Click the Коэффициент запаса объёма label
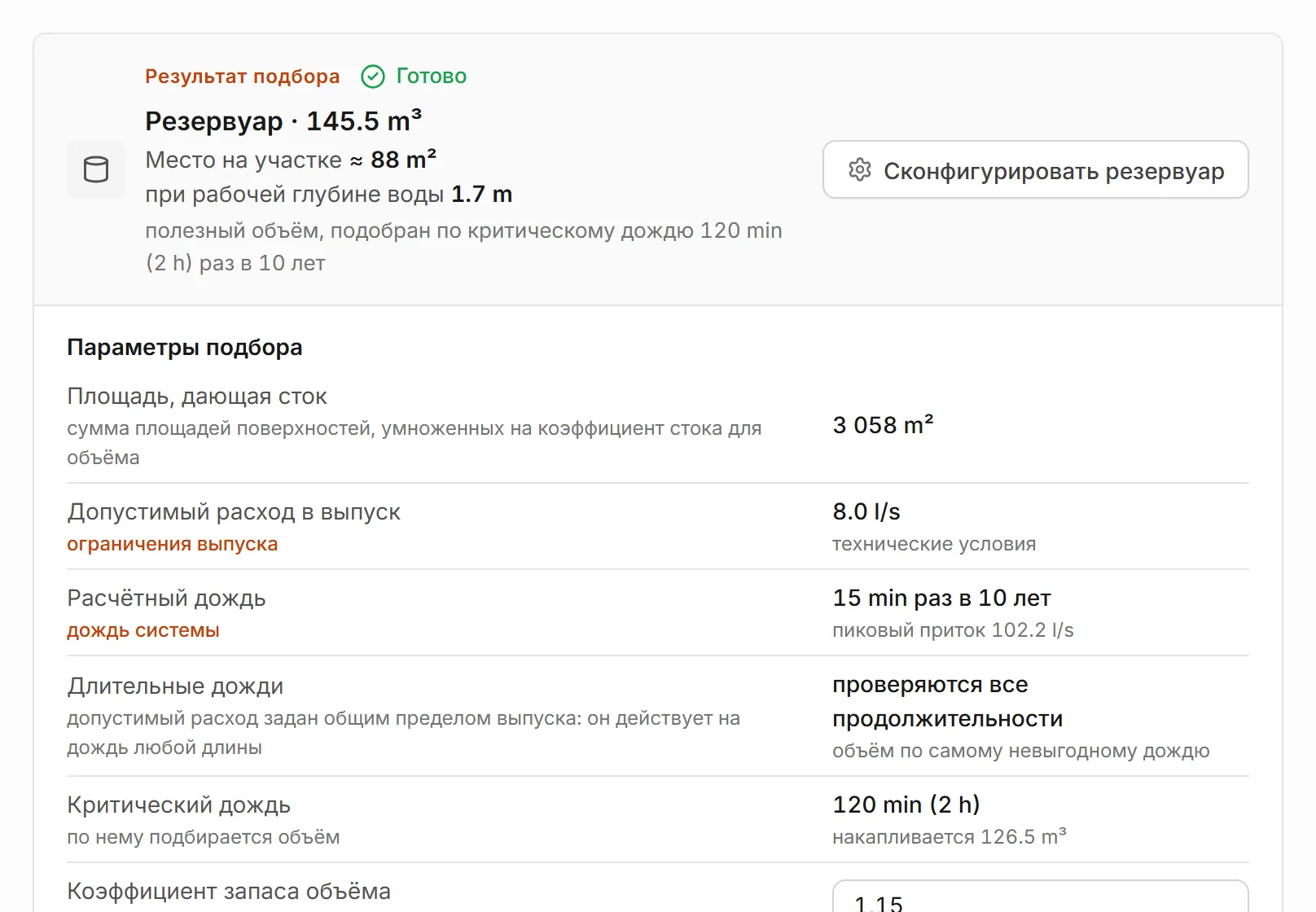This screenshot has height=912, width=1316. (229, 891)
